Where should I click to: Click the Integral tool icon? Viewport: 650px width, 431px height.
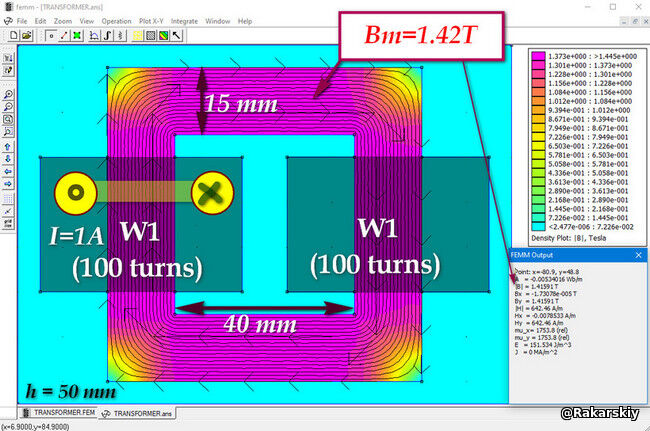pyautogui.click(x=107, y=36)
